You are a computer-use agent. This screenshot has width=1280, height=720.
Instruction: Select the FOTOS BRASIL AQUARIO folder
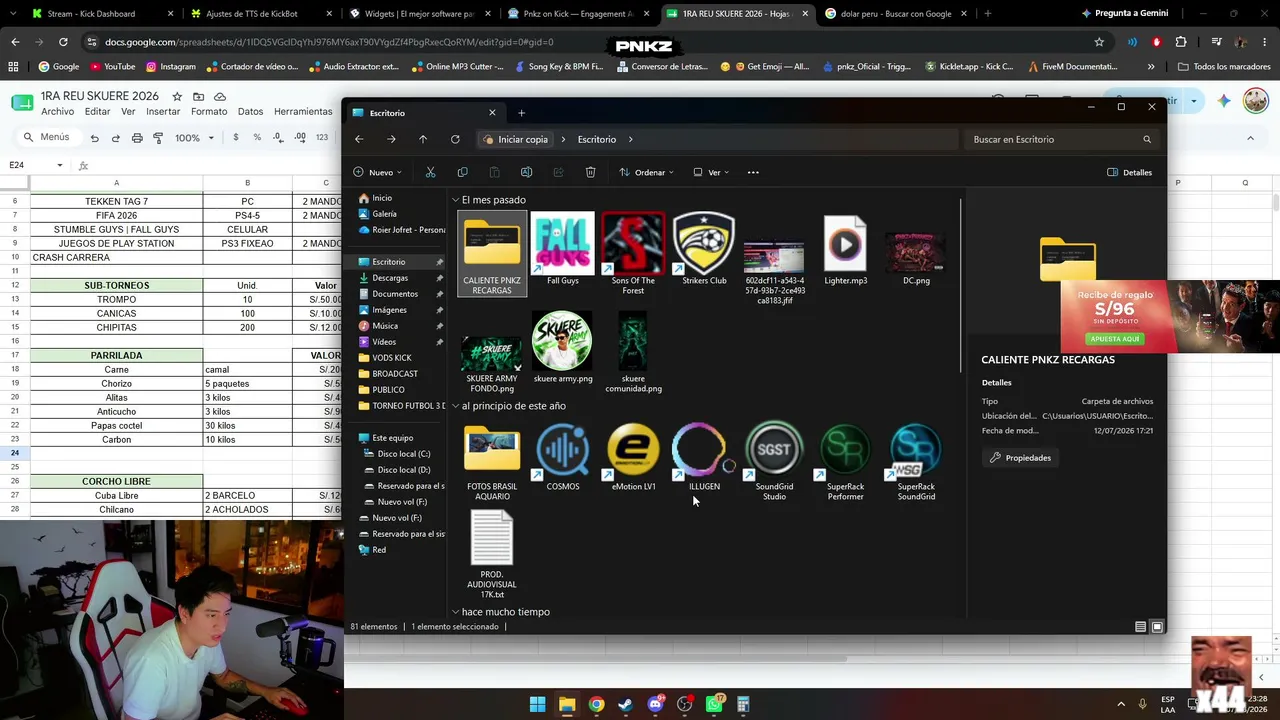[492, 451]
